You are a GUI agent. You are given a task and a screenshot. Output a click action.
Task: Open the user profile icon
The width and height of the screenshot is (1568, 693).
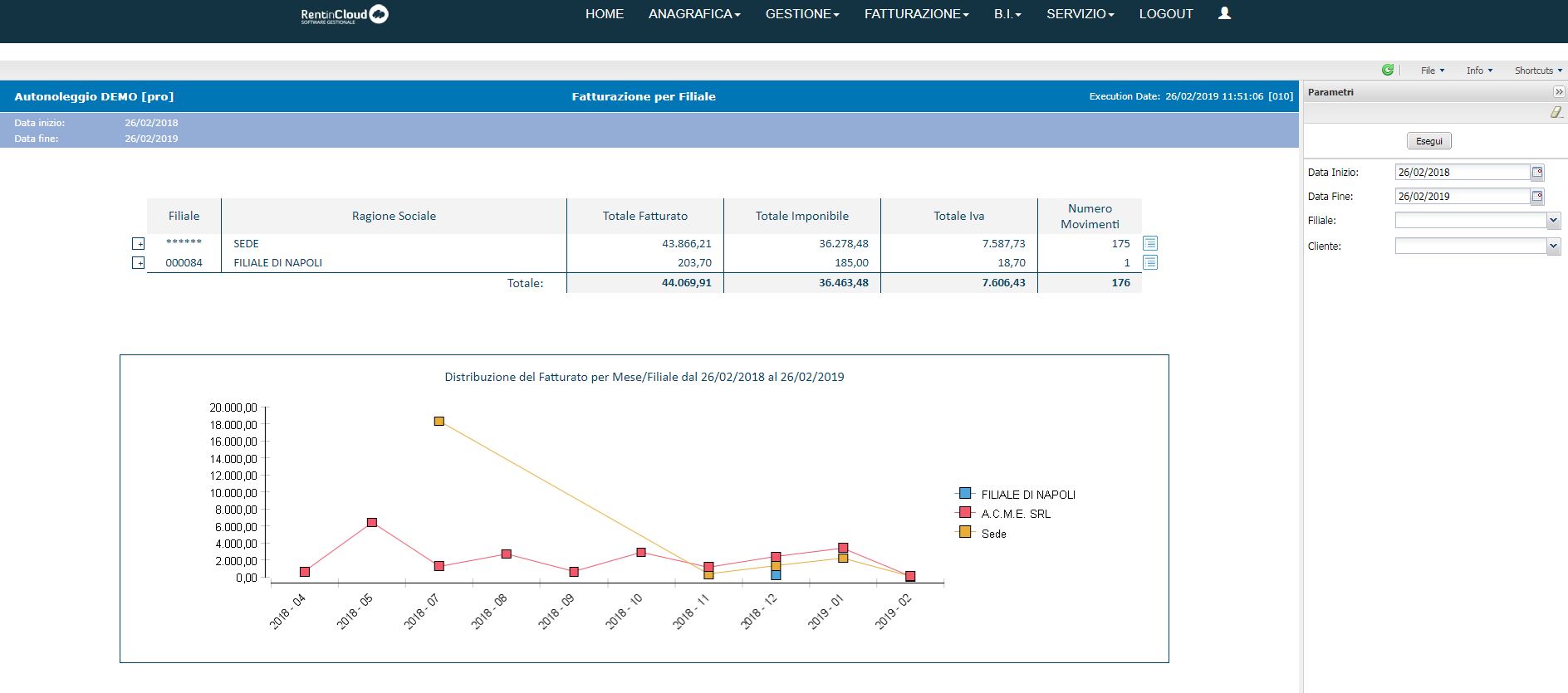1224,13
